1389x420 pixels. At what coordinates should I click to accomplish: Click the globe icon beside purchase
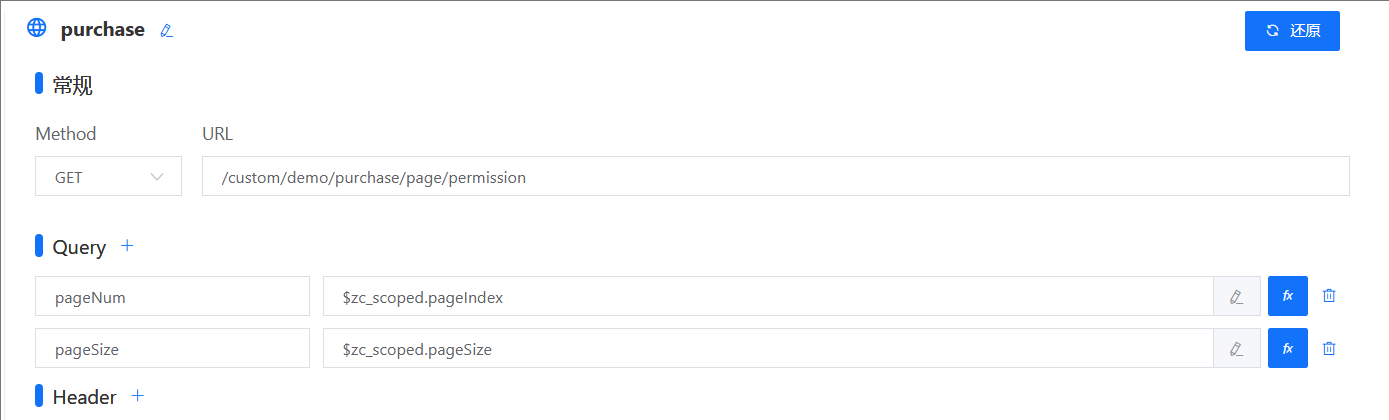click(x=37, y=28)
